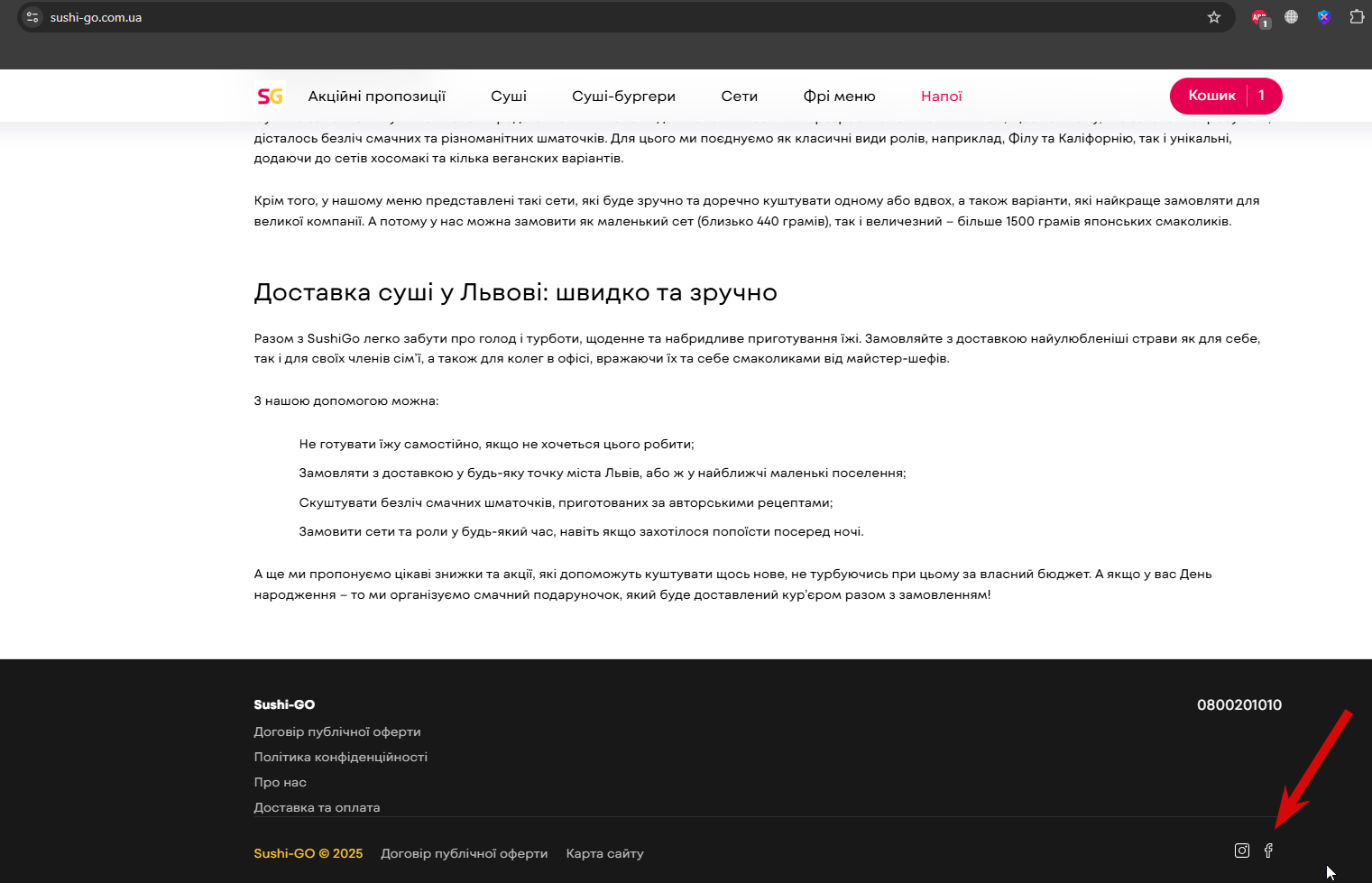Viewport: 1372px width, 883px height.
Task: Open Політика конфіденційності in the footer
Action: (341, 757)
